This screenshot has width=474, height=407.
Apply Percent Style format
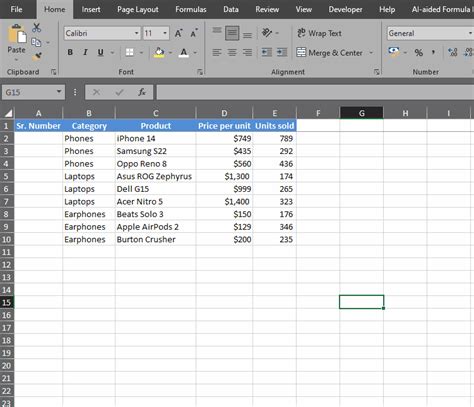[419, 52]
